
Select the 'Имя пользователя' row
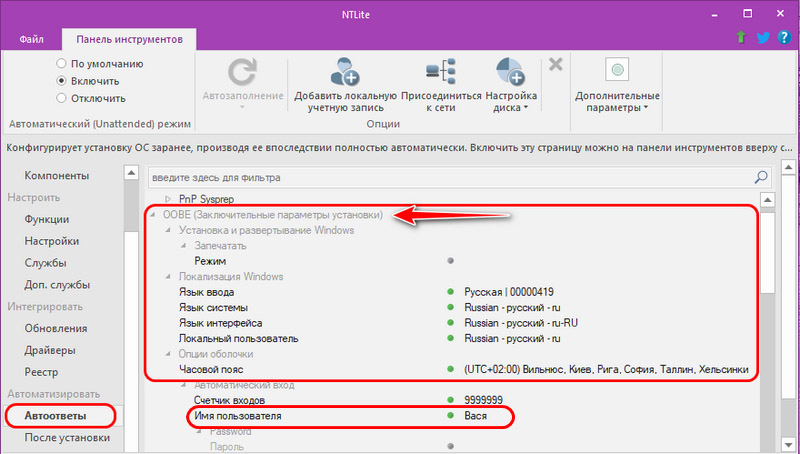point(453,416)
